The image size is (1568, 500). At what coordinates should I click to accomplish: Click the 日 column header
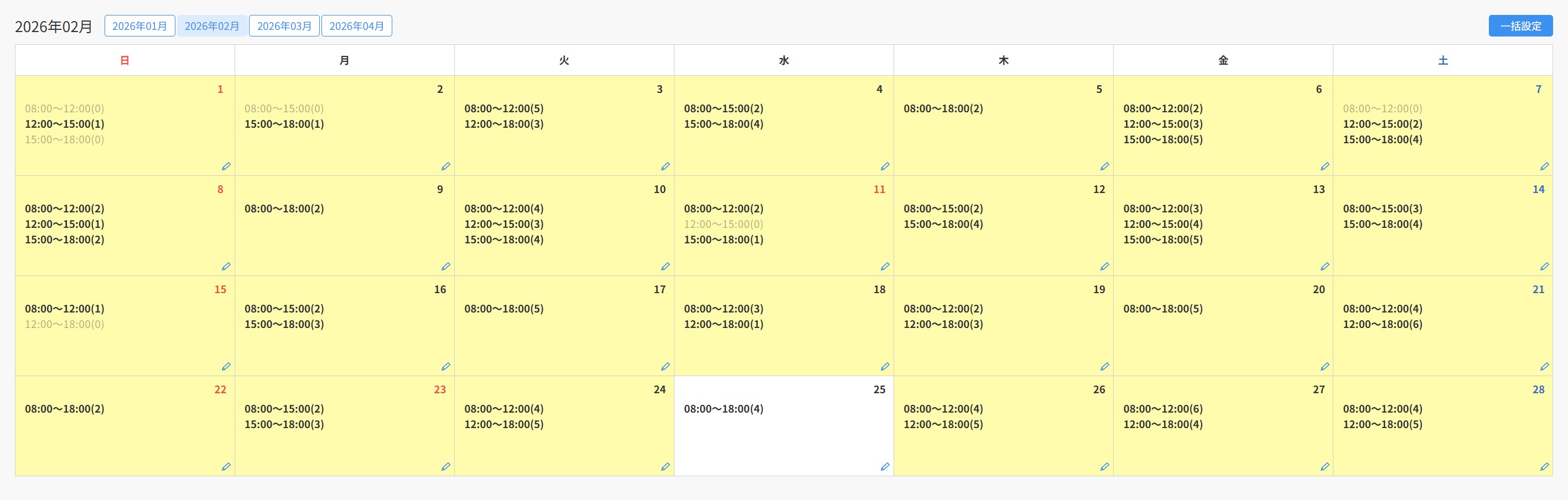[125, 60]
